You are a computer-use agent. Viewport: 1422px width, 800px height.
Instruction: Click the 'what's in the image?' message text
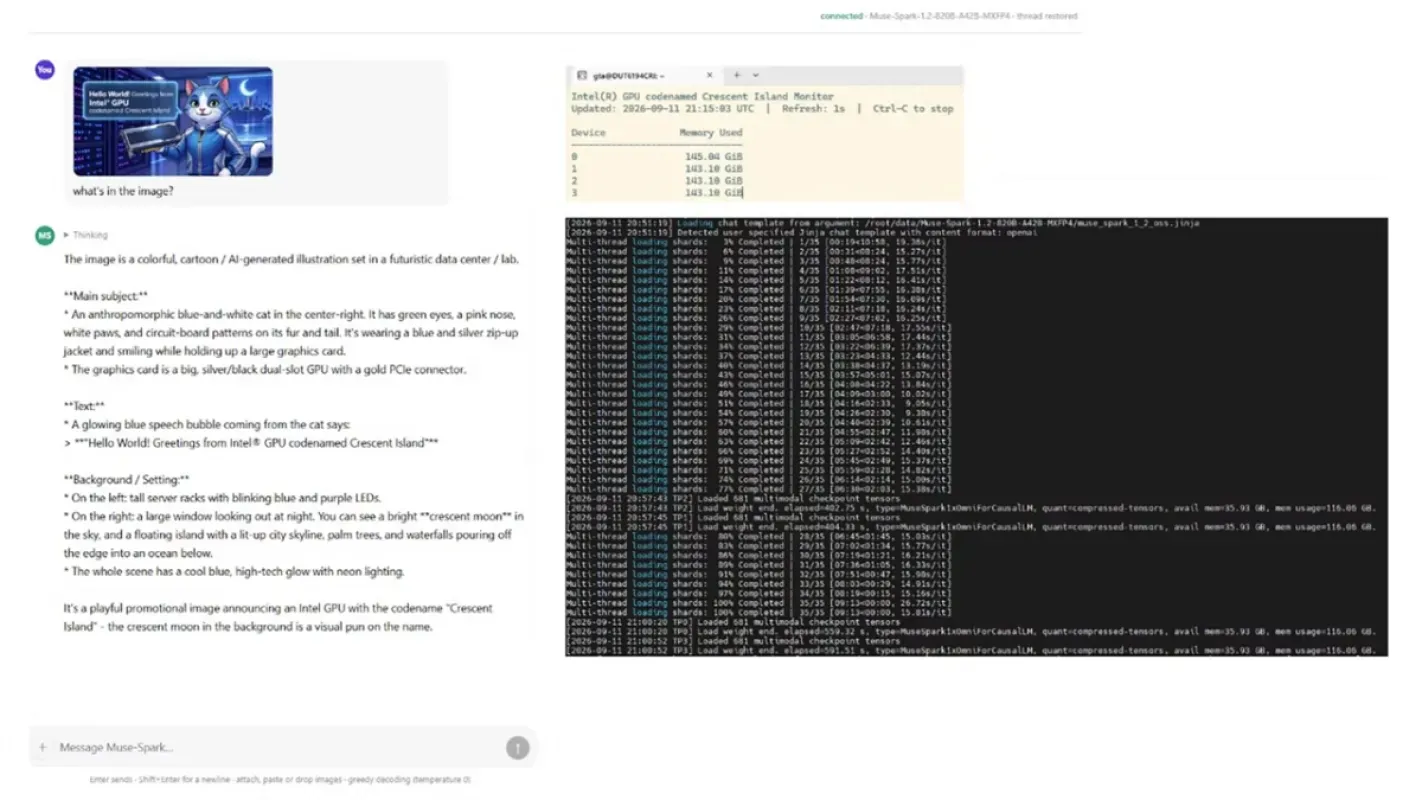[123, 191]
